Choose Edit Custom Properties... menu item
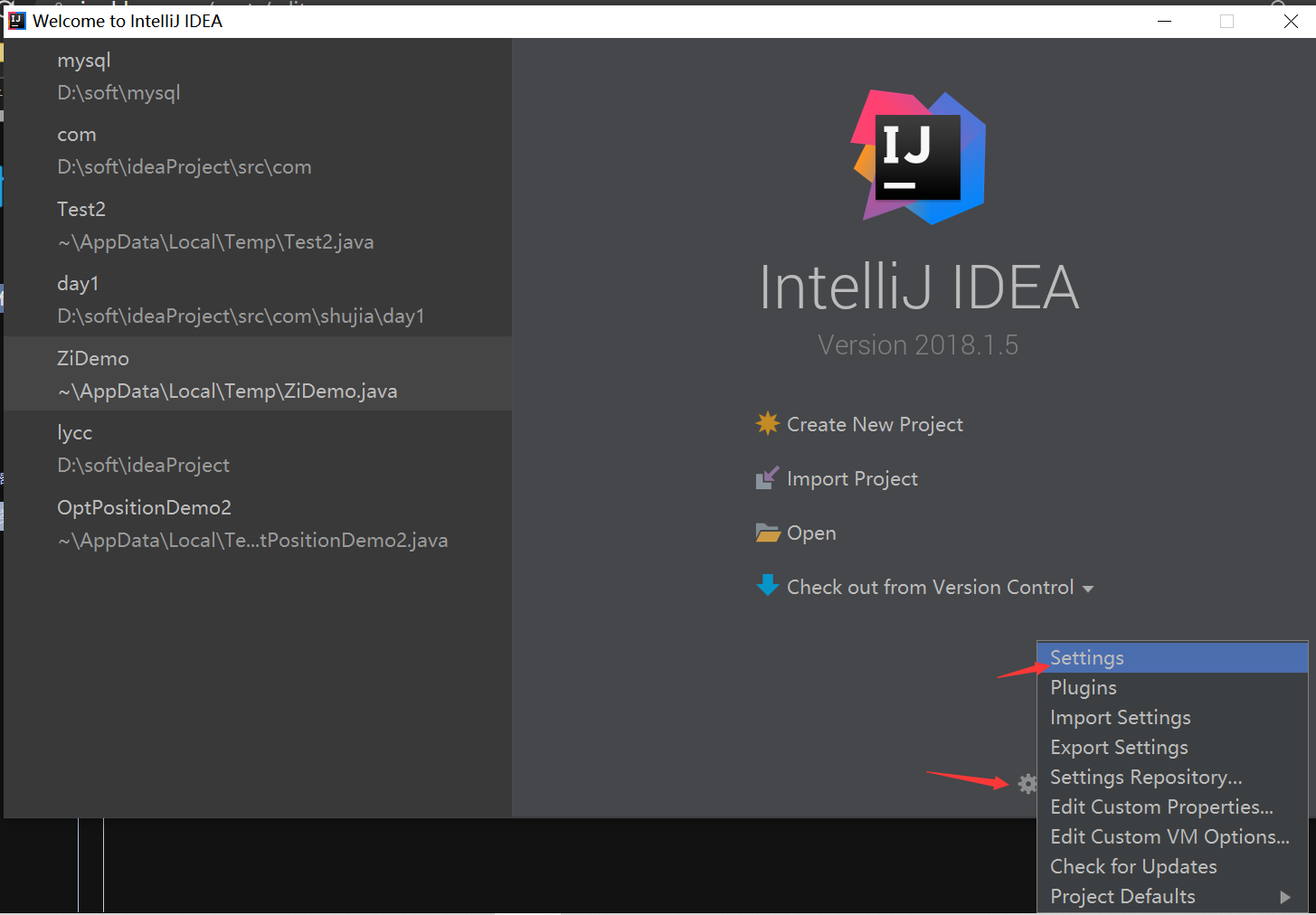 (1173, 807)
